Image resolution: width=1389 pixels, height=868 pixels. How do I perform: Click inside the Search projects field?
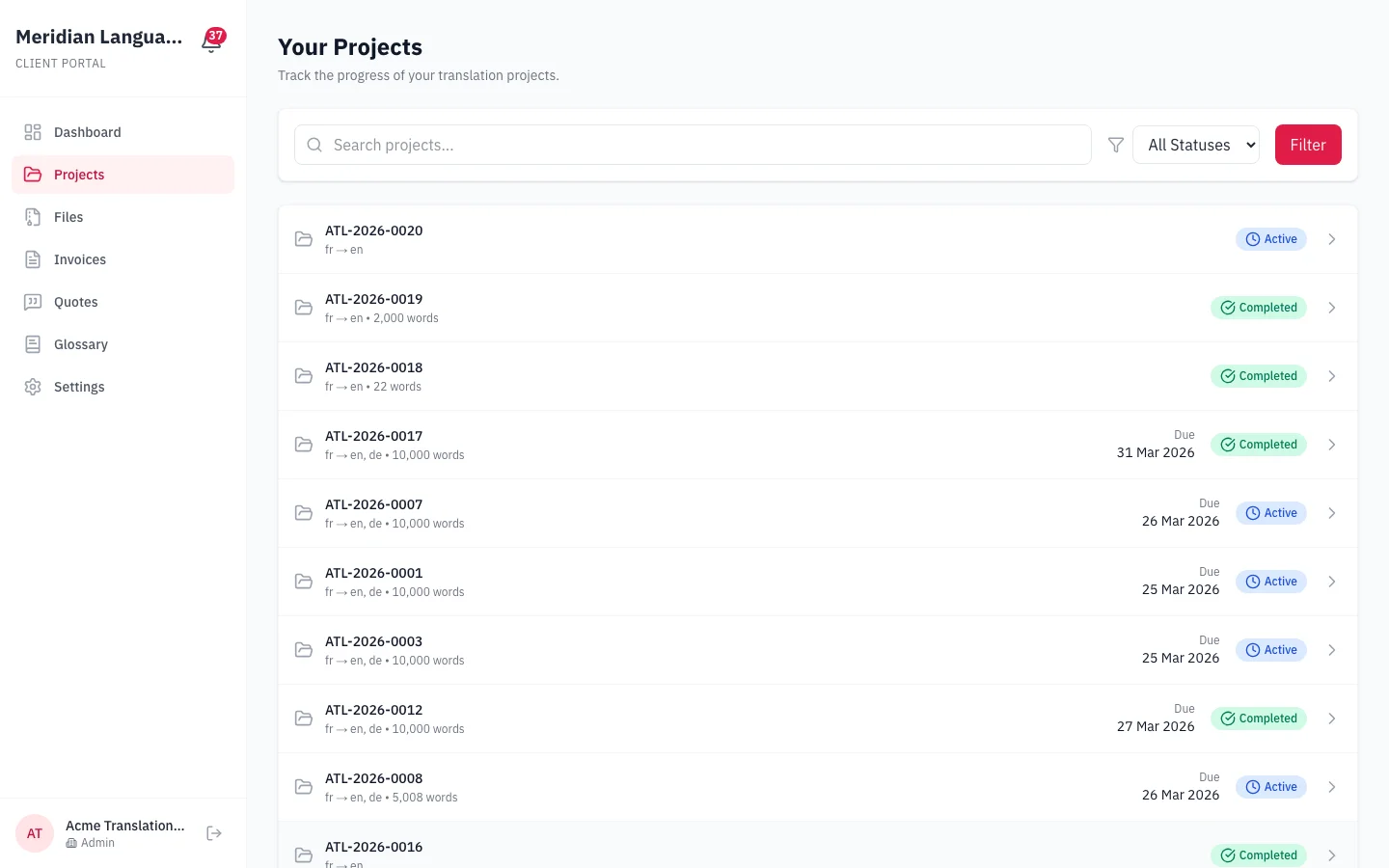click(692, 145)
